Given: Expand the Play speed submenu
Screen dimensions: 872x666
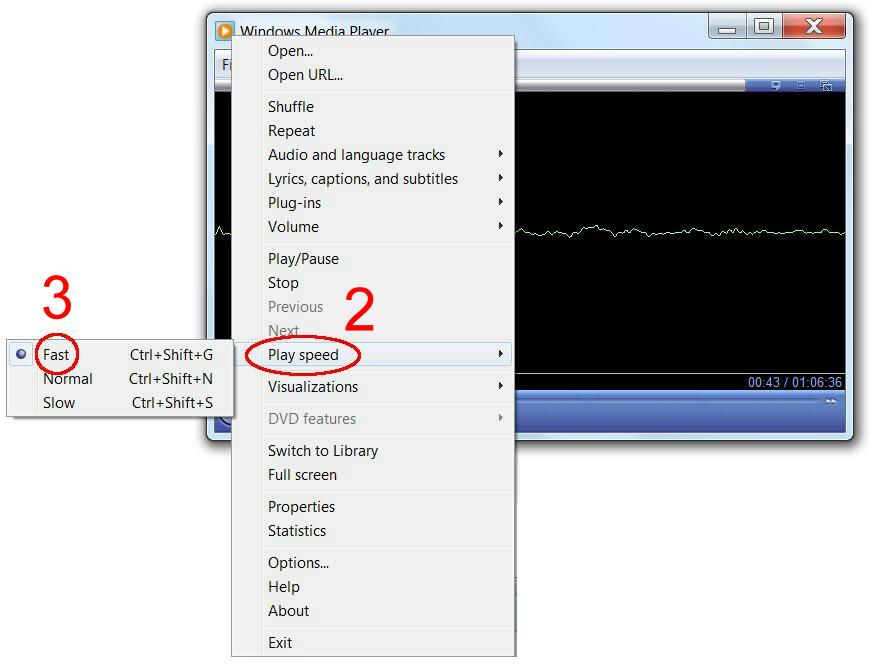Looking at the screenshot, I should click(303, 355).
